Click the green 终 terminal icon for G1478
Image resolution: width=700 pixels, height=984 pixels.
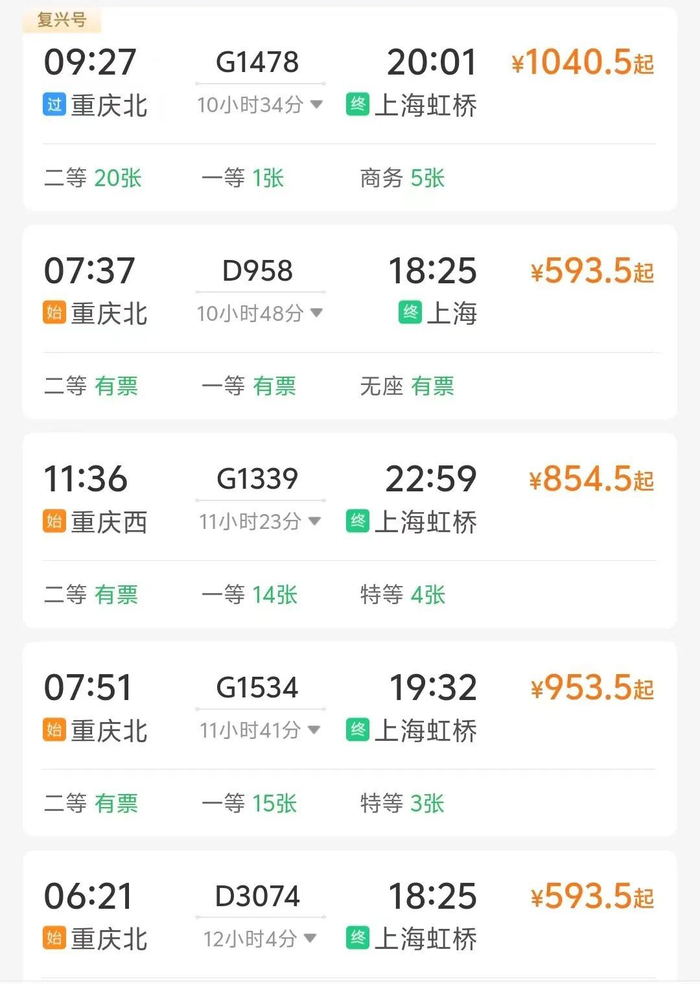[x=357, y=105]
